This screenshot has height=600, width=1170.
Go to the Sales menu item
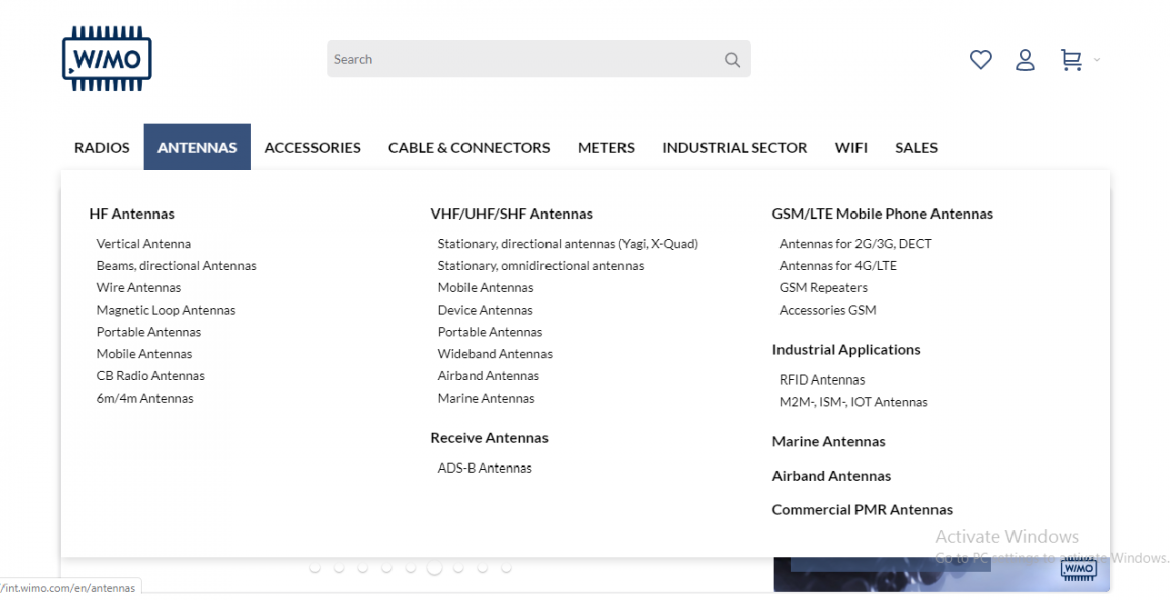coord(916,147)
